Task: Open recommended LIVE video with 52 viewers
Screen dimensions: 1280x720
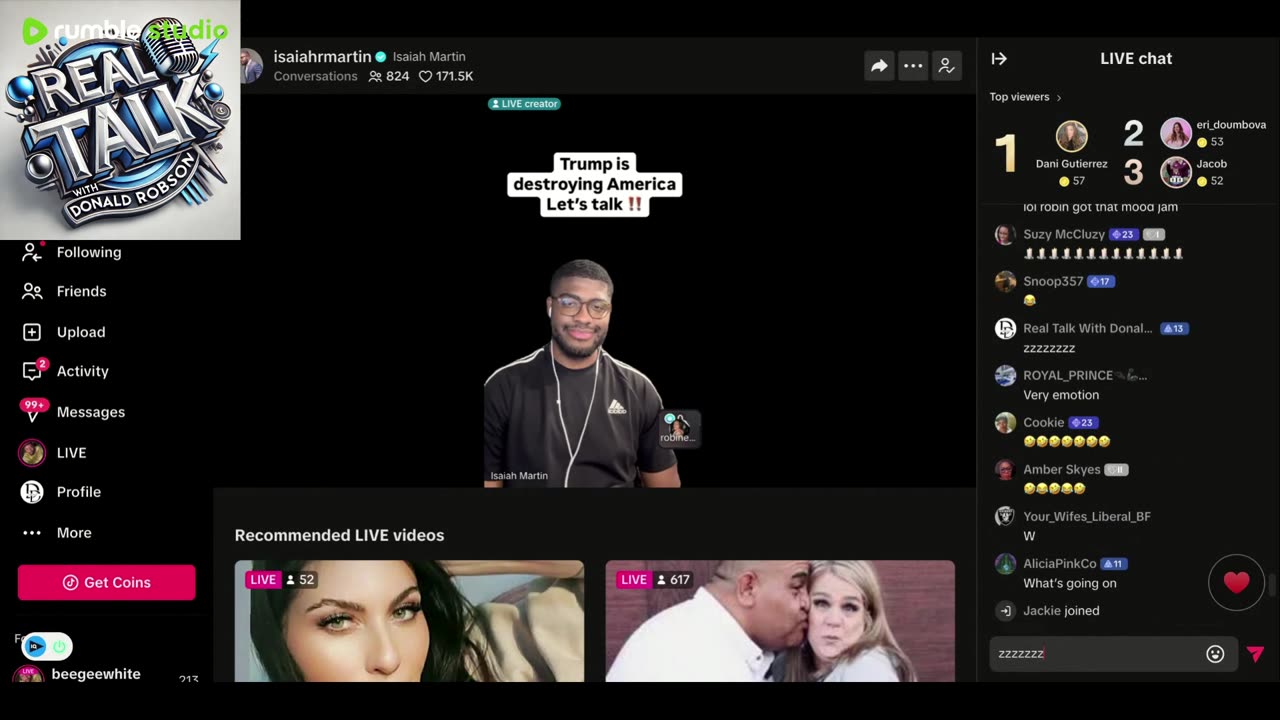Action: point(409,621)
